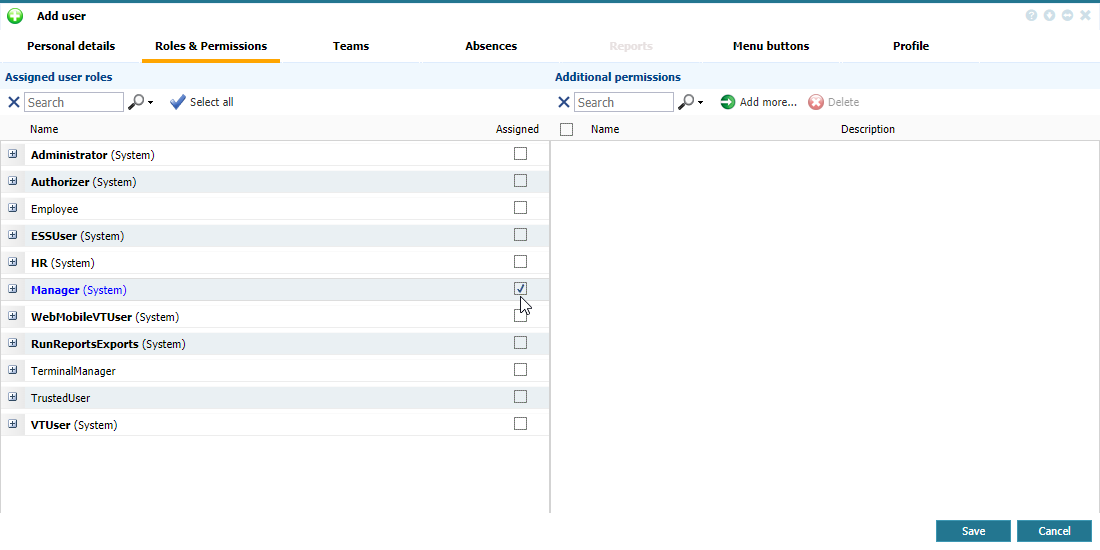Click the help icon in title bar
This screenshot has height=550, width=1100.
point(1031,16)
